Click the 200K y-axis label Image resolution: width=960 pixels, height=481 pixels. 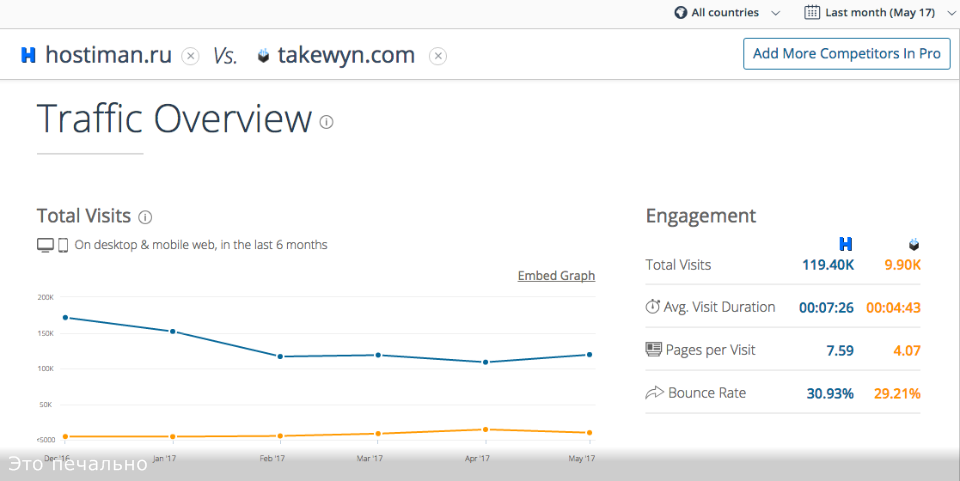(x=46, y=297)
